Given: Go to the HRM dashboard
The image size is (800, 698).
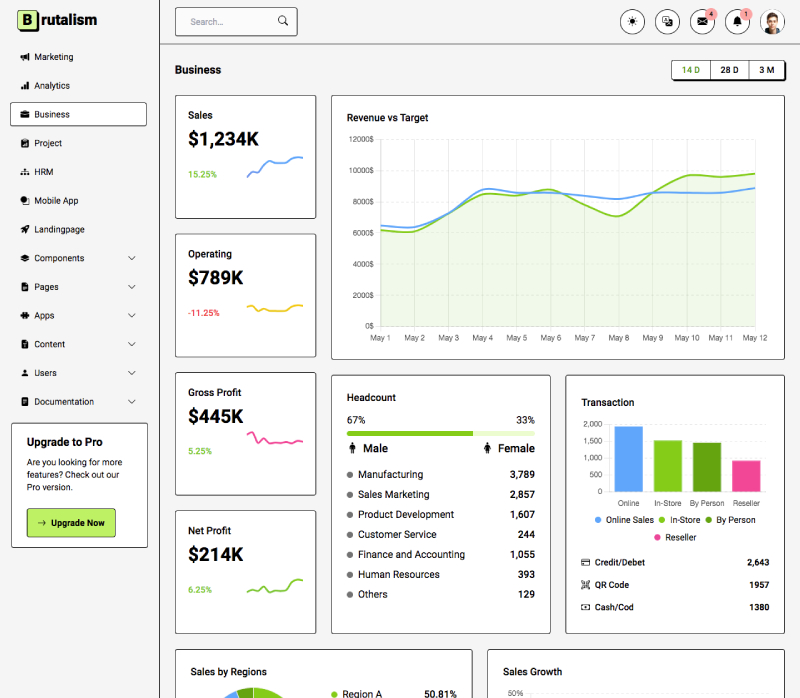Looking at the screenshot, I should point(43,172).
